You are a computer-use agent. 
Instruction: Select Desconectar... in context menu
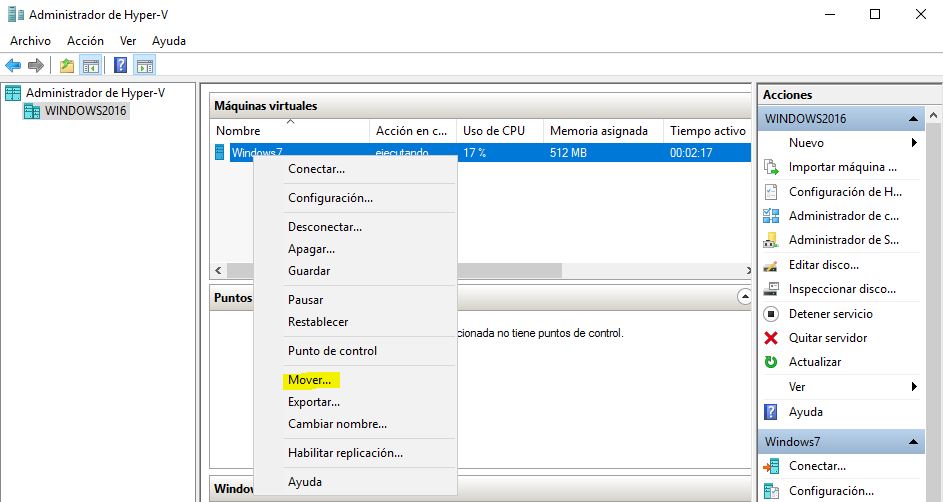[355, 227]
